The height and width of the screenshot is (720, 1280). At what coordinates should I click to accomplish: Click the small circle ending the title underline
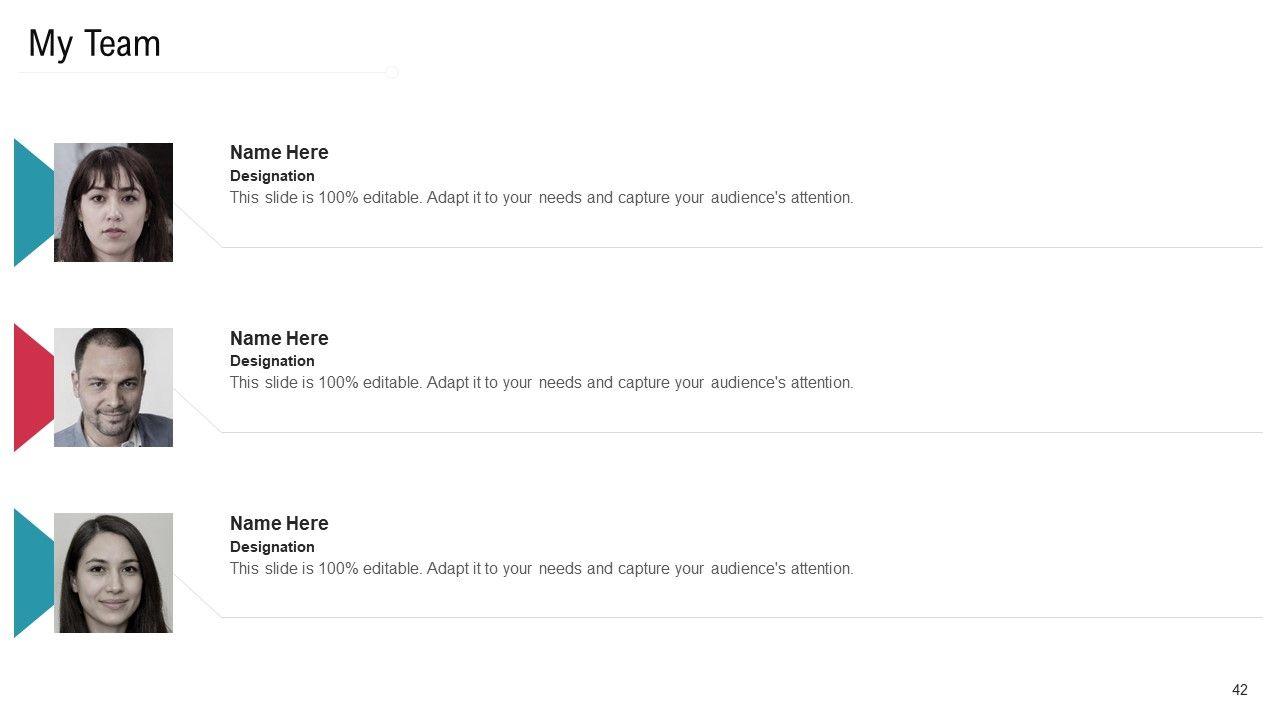(392, 72)
